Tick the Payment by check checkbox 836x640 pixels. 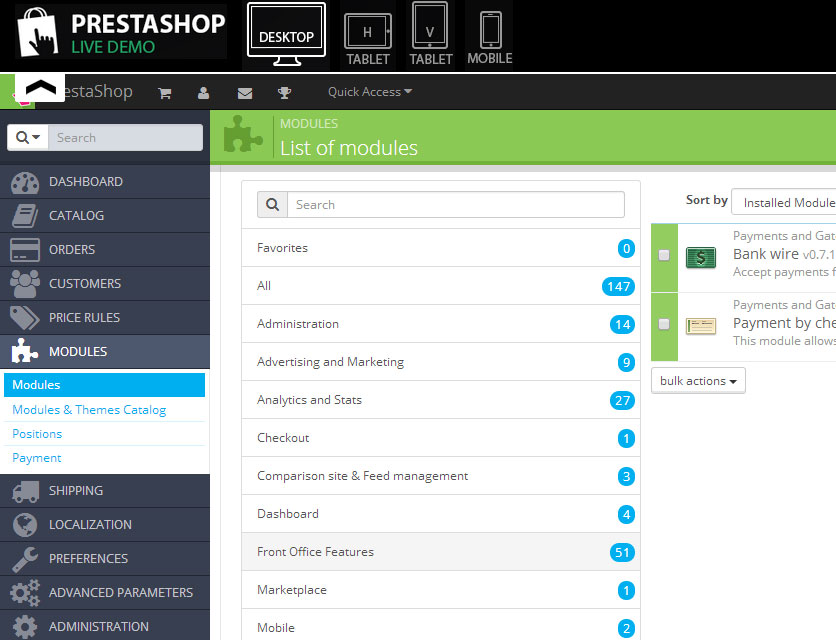click(x=664, y=324)
